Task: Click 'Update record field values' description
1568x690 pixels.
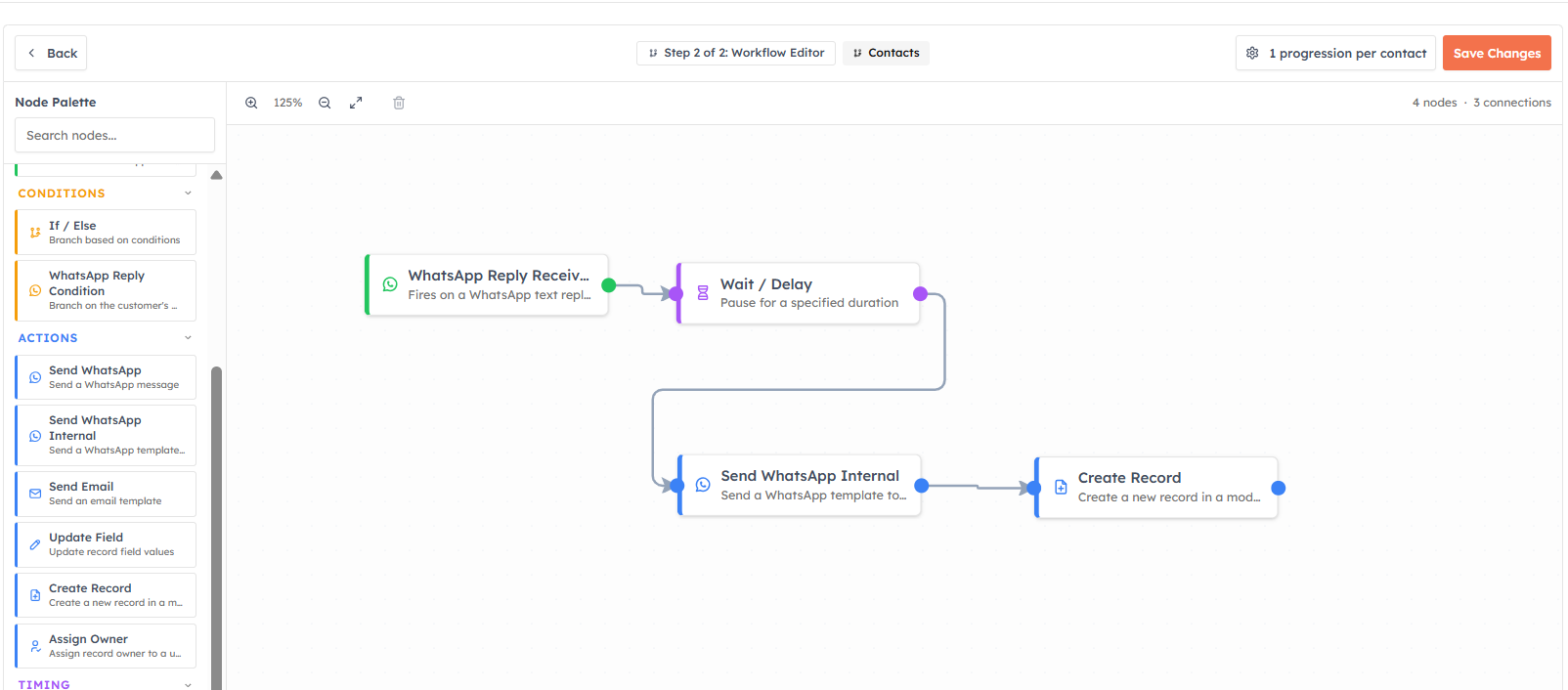Action: click(x=111, y=552)
